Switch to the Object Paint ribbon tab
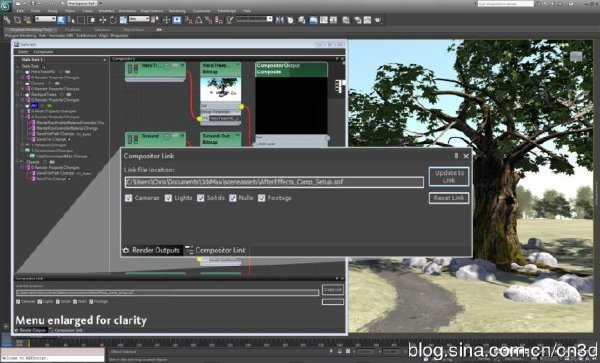The width and height of the screenshot is (600, 363). 133,29
